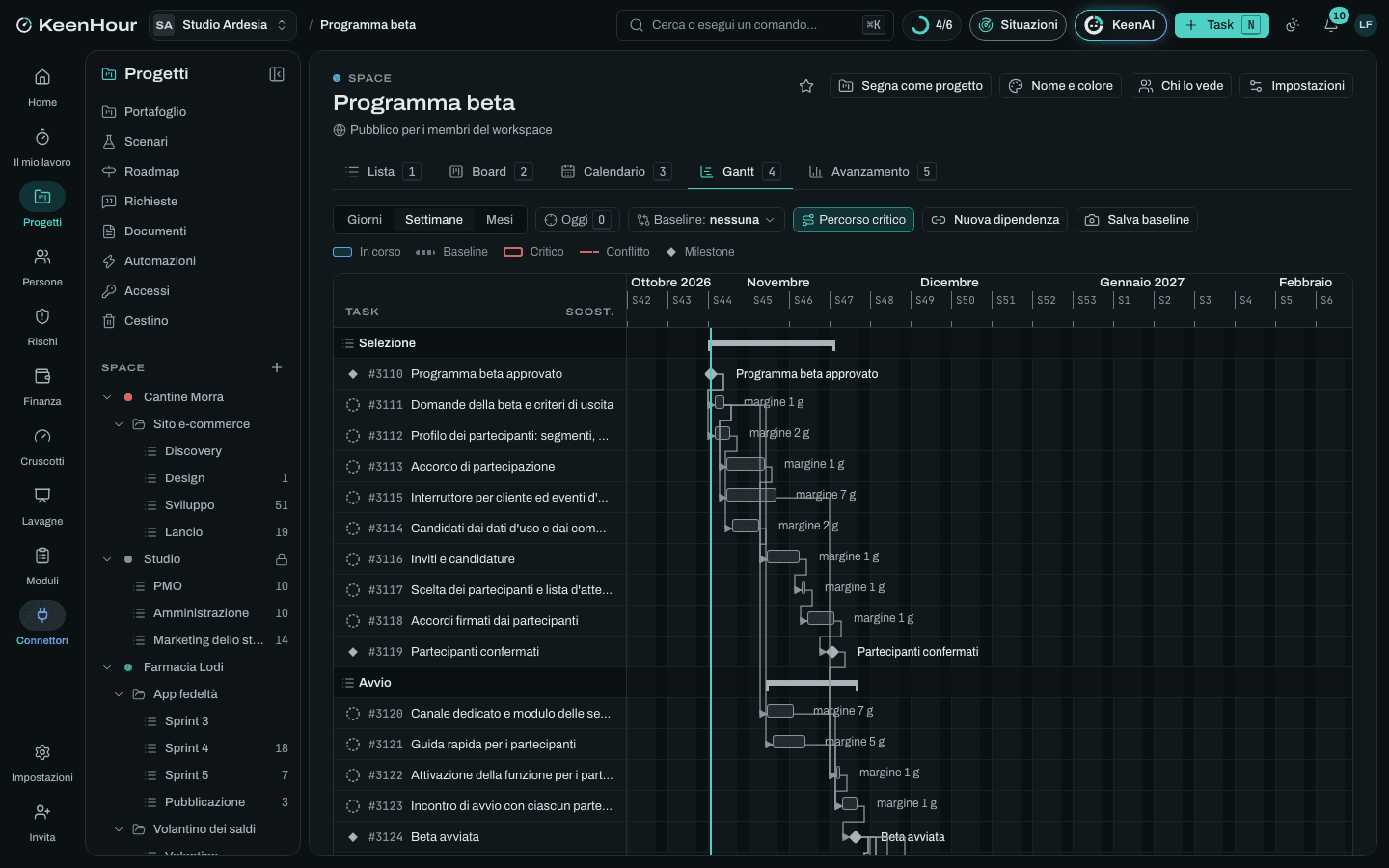
Task: Open the Moduli forms section
Action: pyautogui.click(x=42, y=565)
